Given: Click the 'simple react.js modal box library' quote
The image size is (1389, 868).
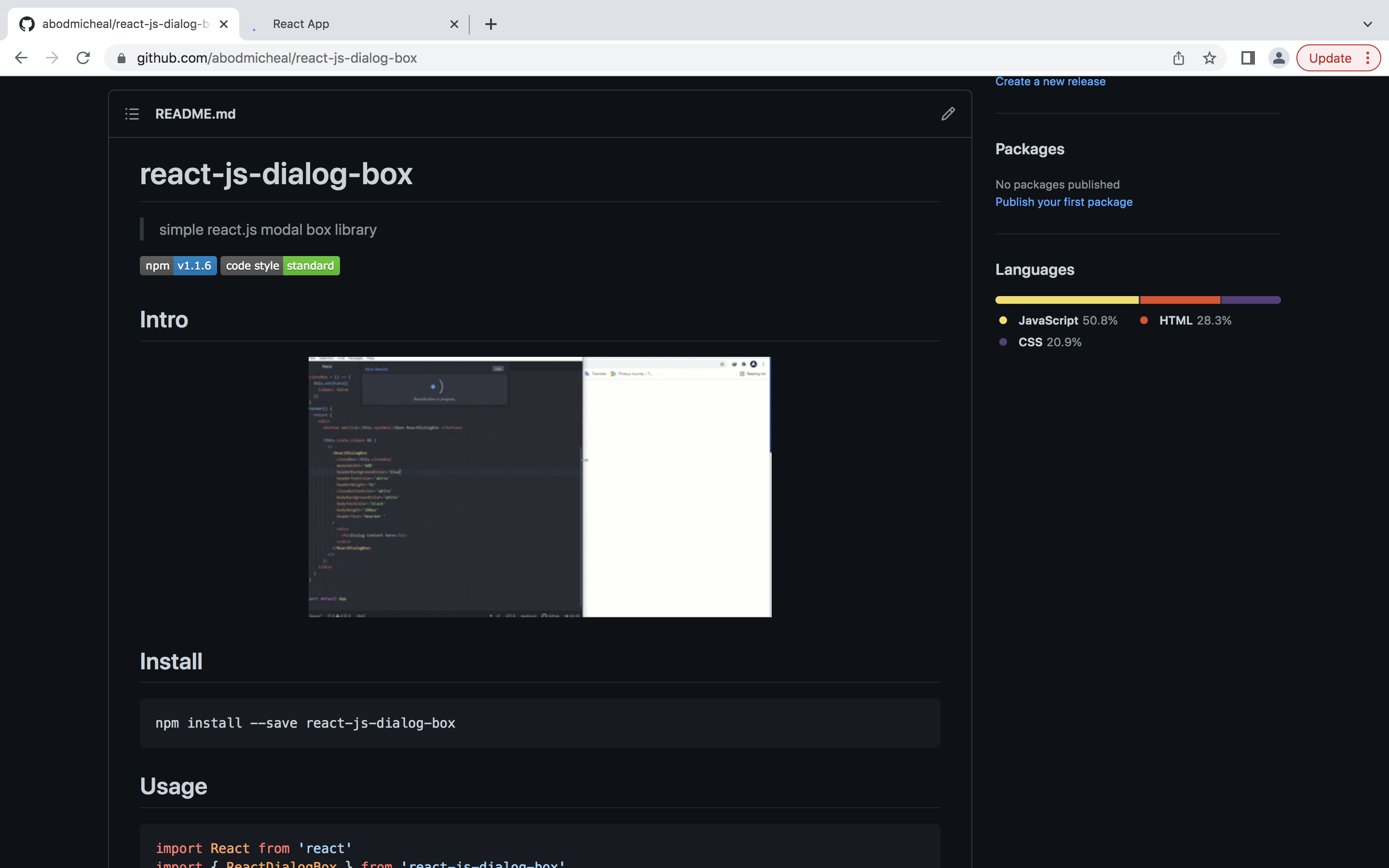Looking at the screenshot, I should [x=268, y=230].
